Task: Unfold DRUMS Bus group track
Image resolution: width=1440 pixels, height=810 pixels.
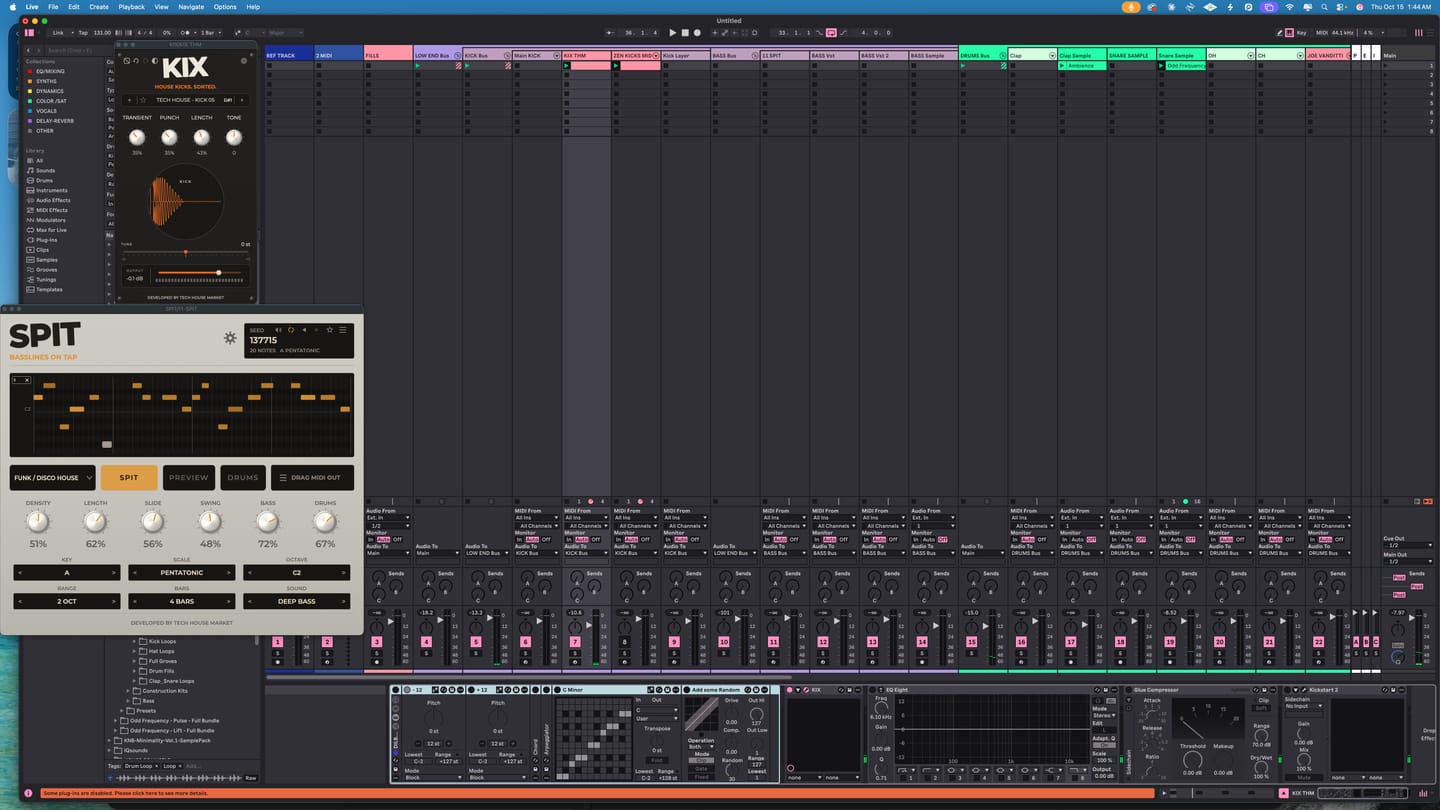Action: pyautogui.click(x=1003, y=55)
